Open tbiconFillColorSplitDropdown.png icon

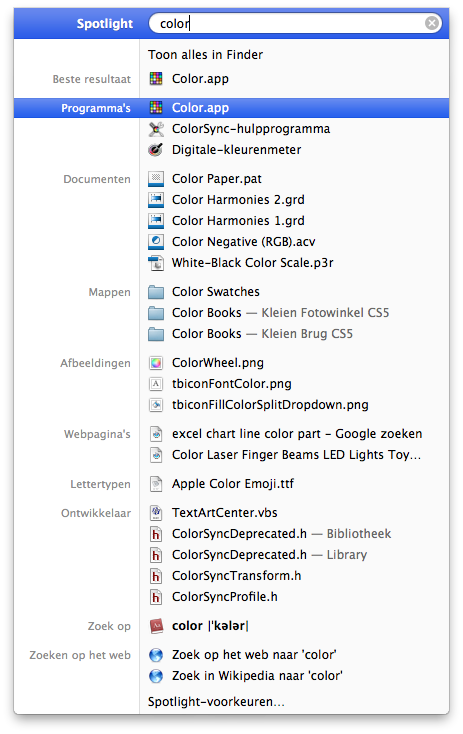pyautogui.click(x=156, y=405)
